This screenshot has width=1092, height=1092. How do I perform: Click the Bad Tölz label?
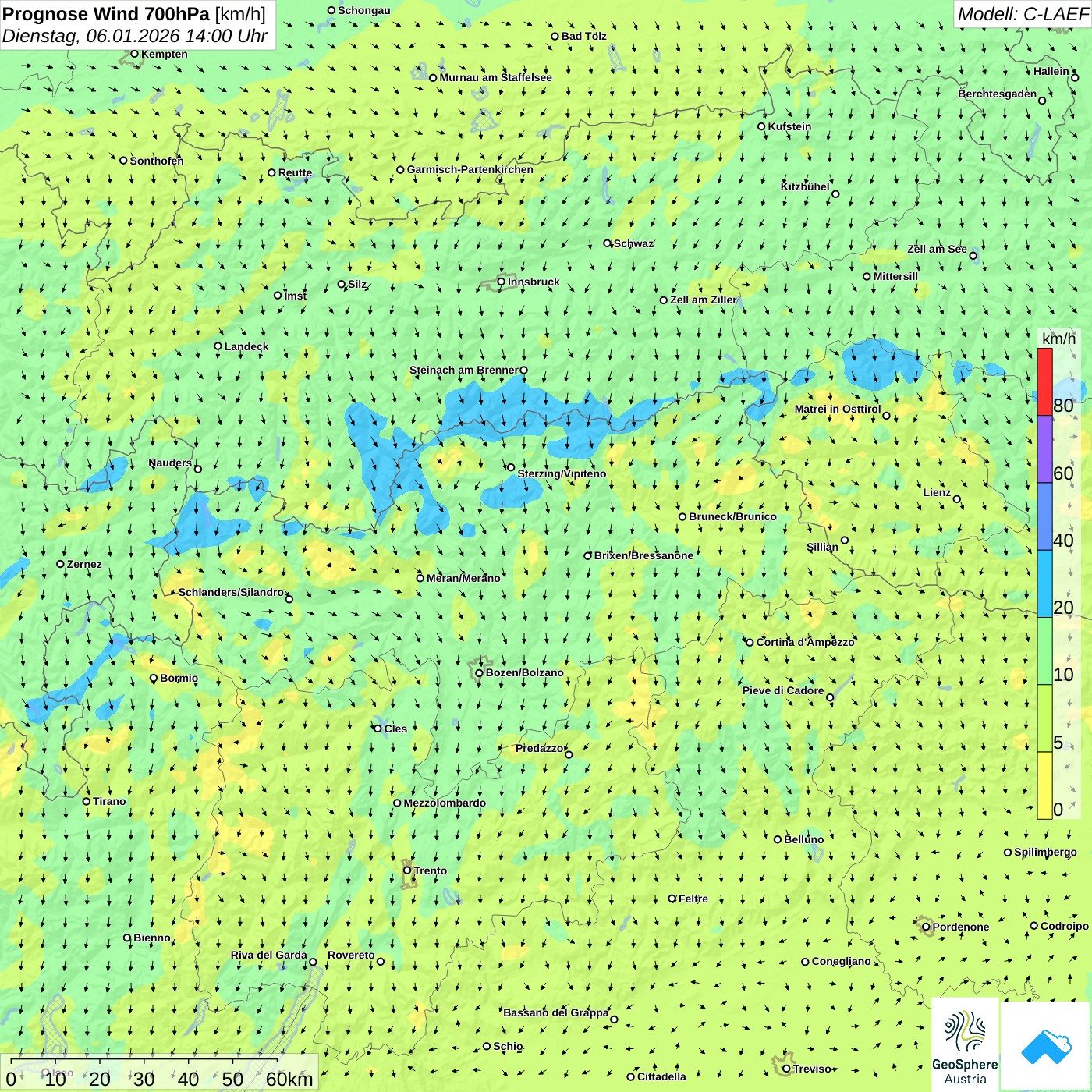tap(584, 36)
